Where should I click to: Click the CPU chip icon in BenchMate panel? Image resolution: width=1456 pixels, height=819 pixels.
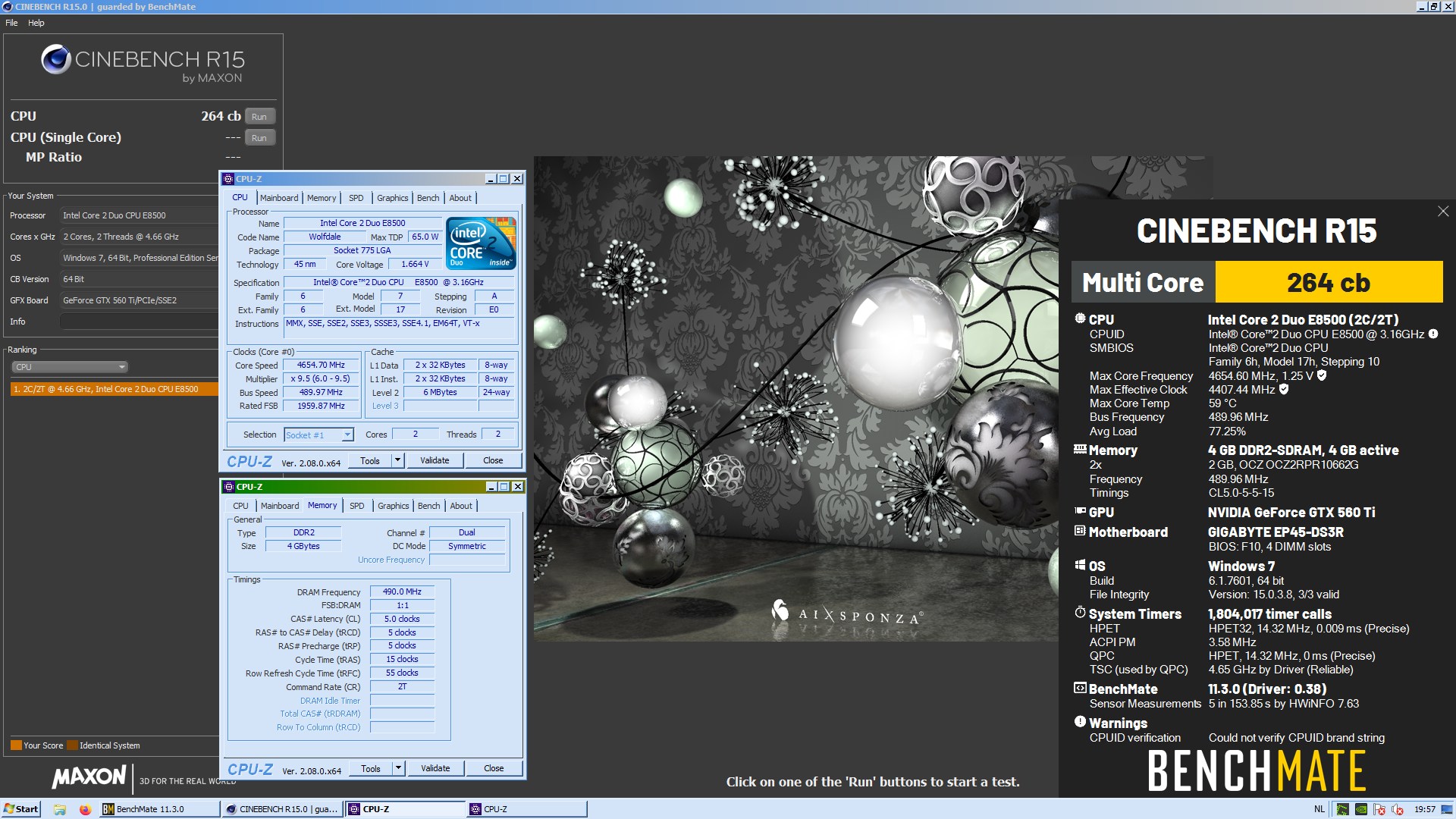(1080, 318)
